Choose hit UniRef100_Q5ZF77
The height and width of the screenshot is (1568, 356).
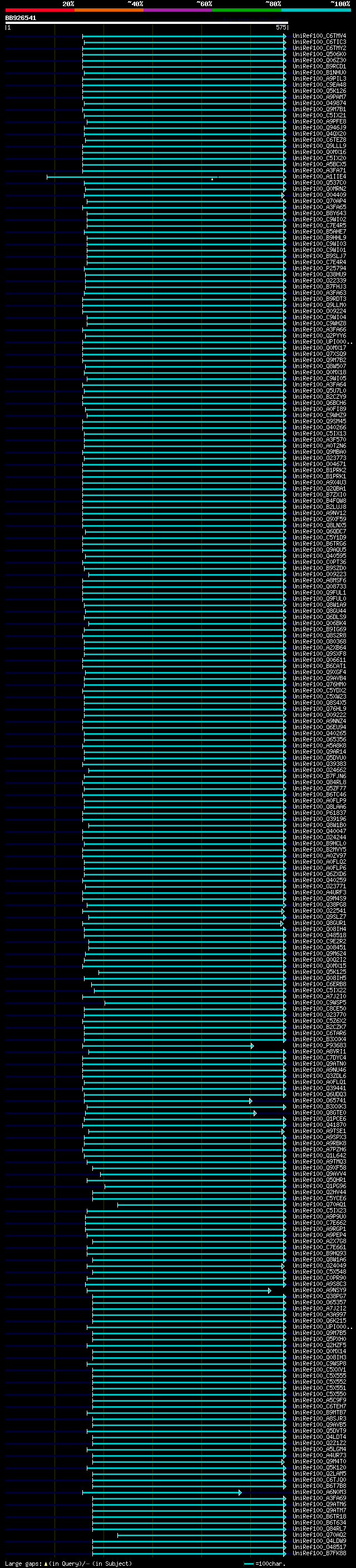click(319, 788)
